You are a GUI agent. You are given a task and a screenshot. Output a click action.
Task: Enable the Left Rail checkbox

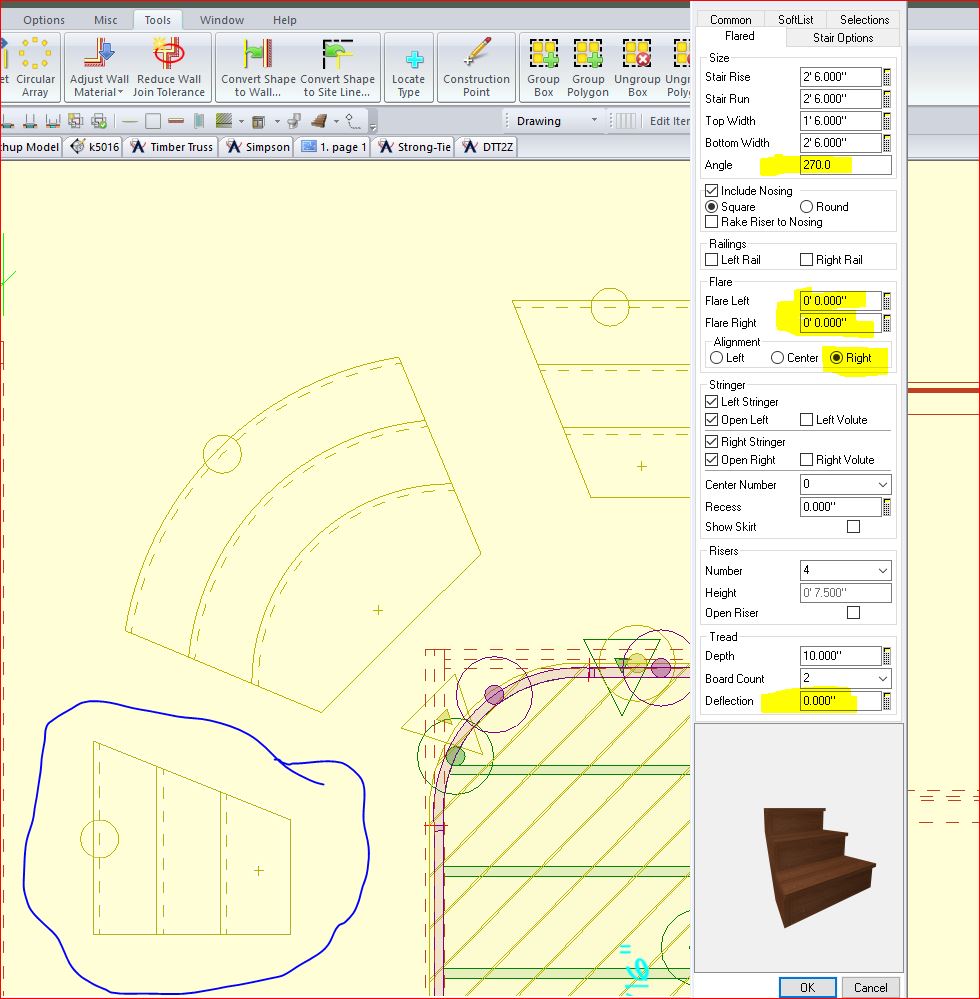[x=712, y=260]
